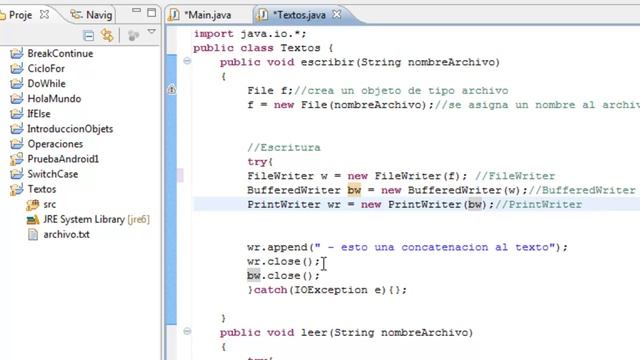Select the DoWhile project
The height and width of the screenshot is (360, 640).
pos(46,84)
